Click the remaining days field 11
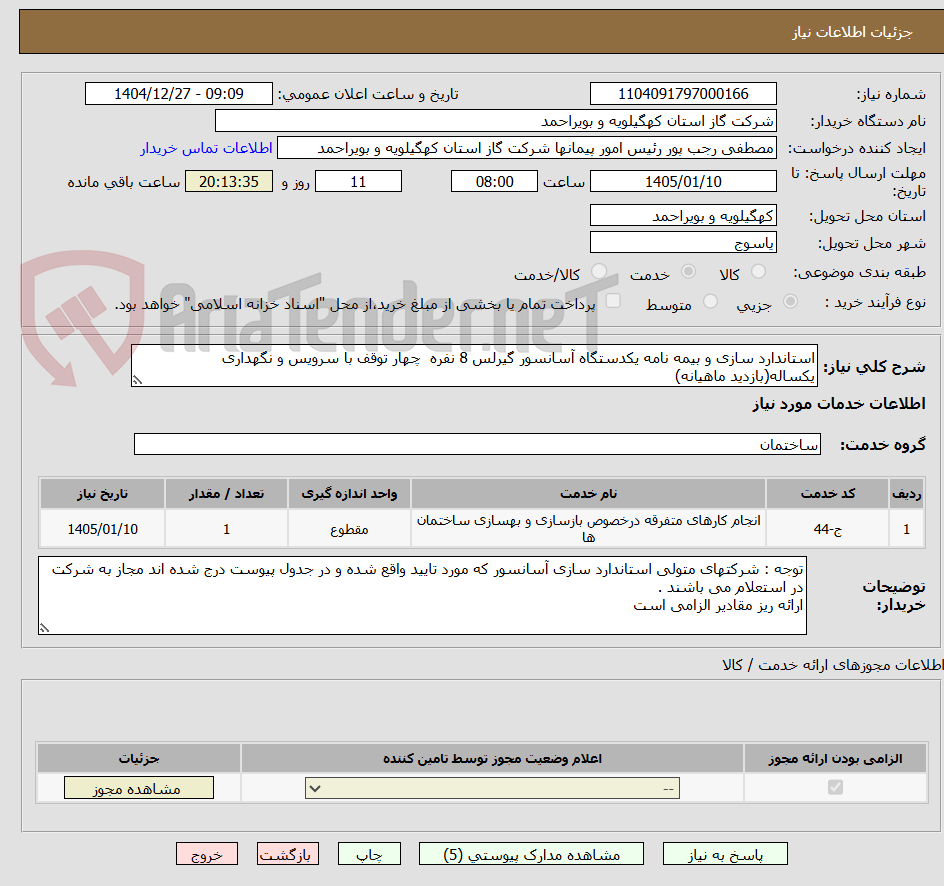This screenshot has height=886, width=944. pyautogui.click(x=358, y=181)
